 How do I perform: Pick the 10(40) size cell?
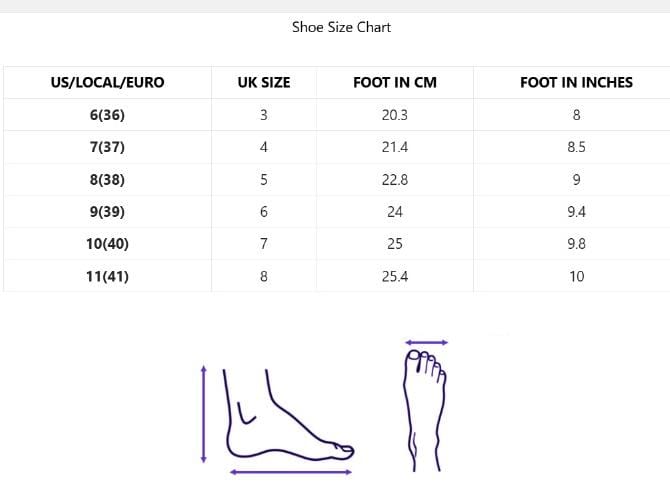tap(107, 244)
